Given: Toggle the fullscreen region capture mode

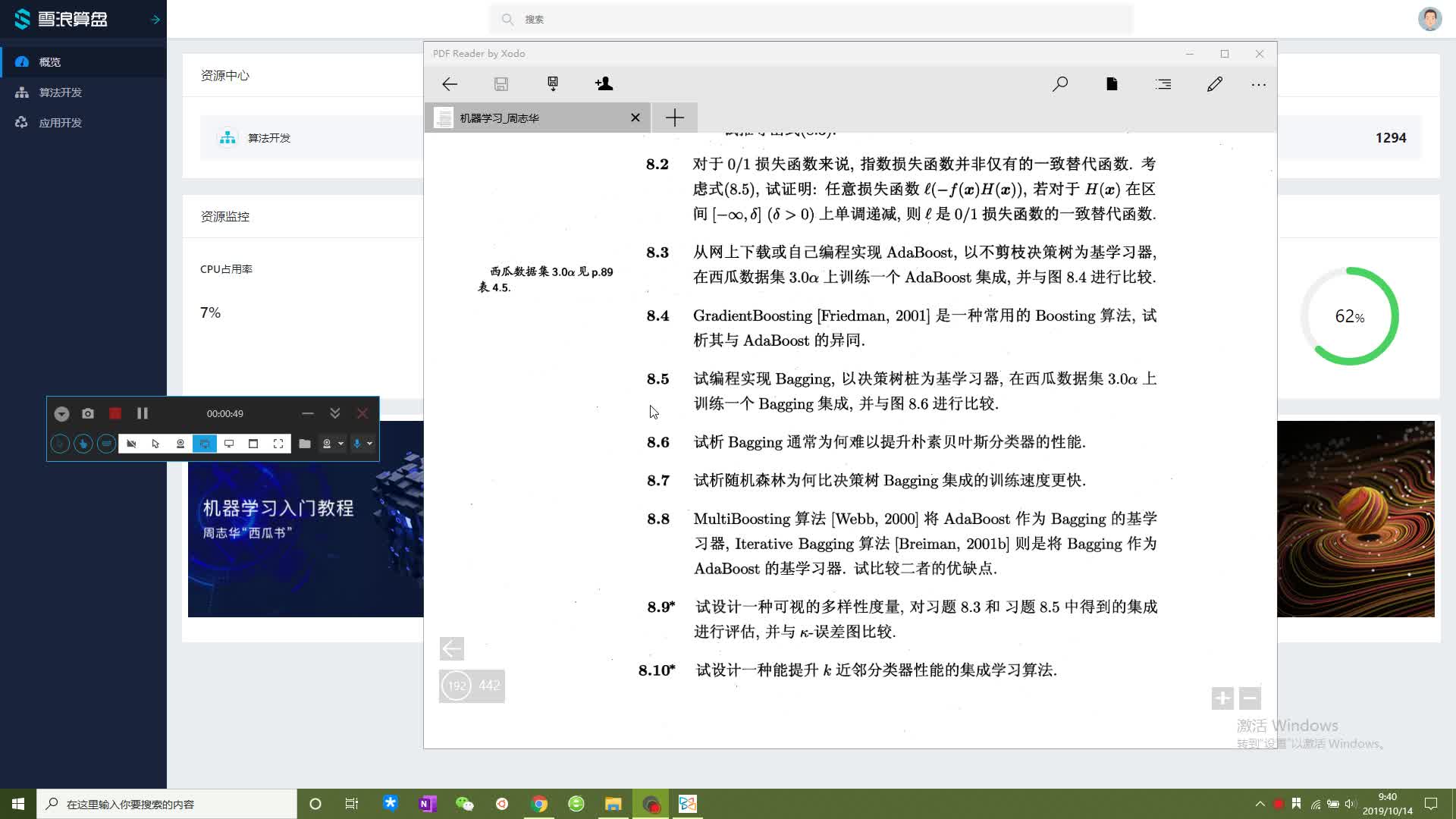Looking at the screenshot, I should click(x=278, y=444).
